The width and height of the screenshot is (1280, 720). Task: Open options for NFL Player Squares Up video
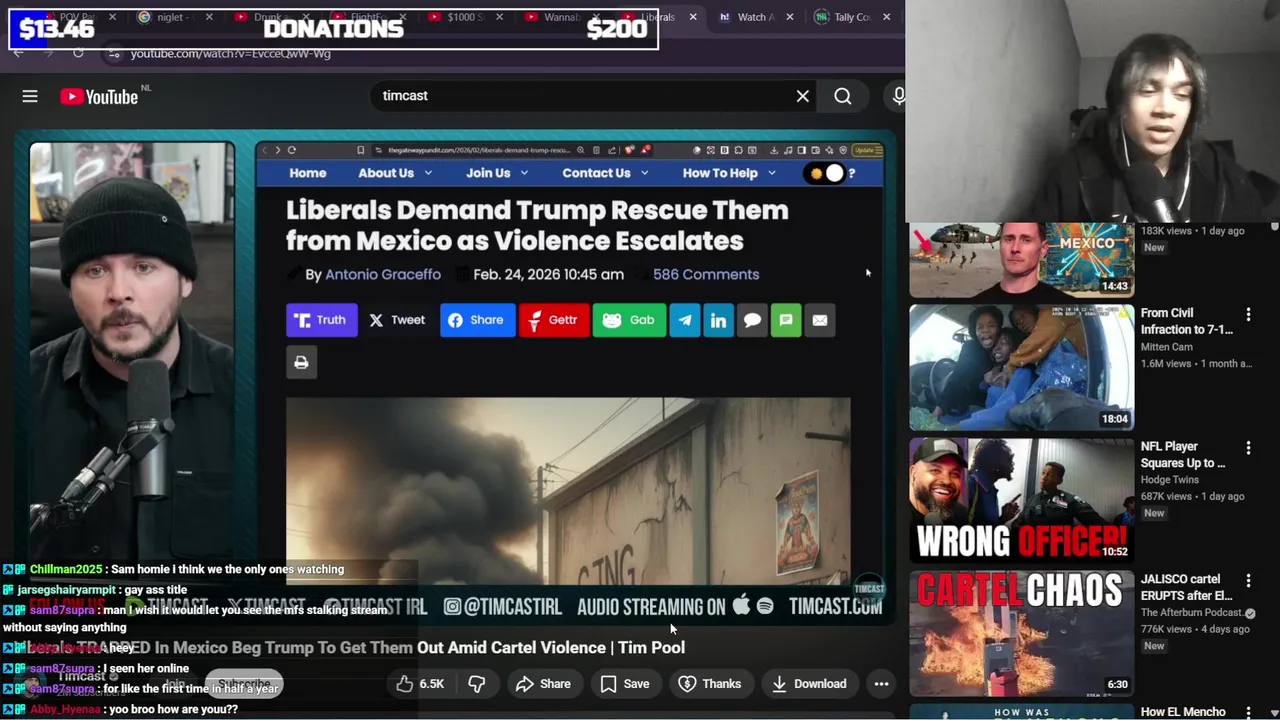tap(1248, 447)
